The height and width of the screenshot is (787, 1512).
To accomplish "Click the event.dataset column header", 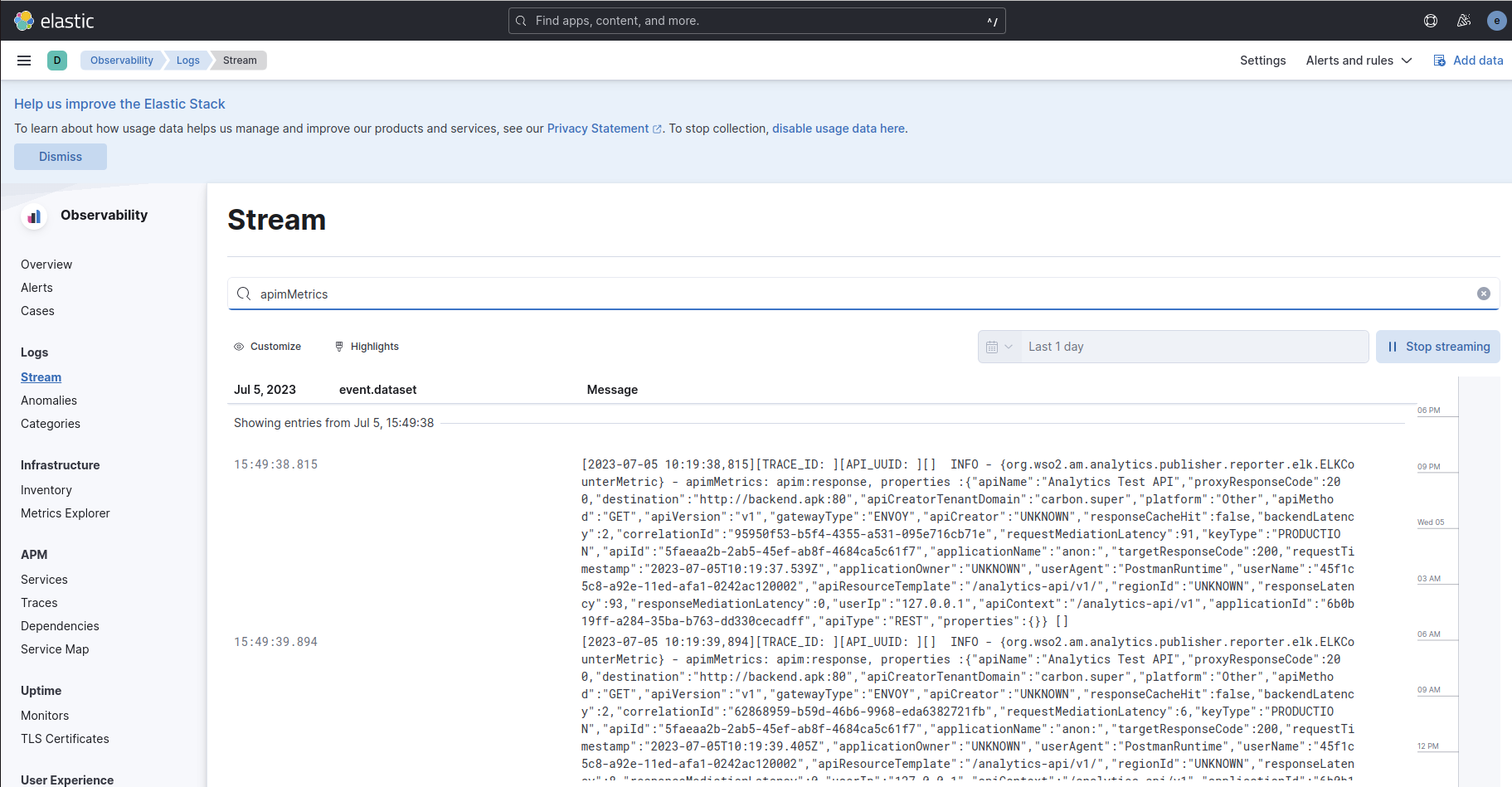I will tap(377, 390).
